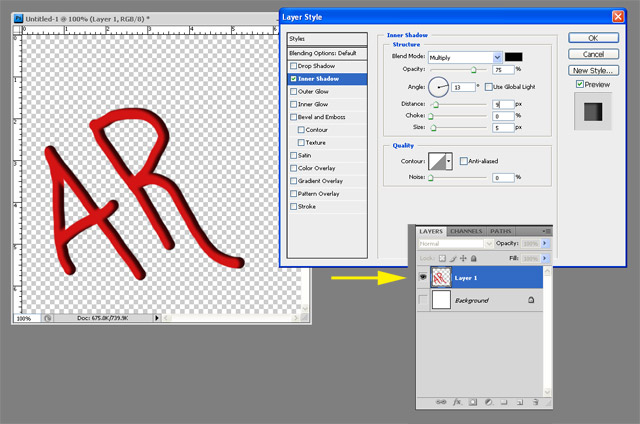
Task: Close the Layer Style dialog
Action: [x=618, y=17]
